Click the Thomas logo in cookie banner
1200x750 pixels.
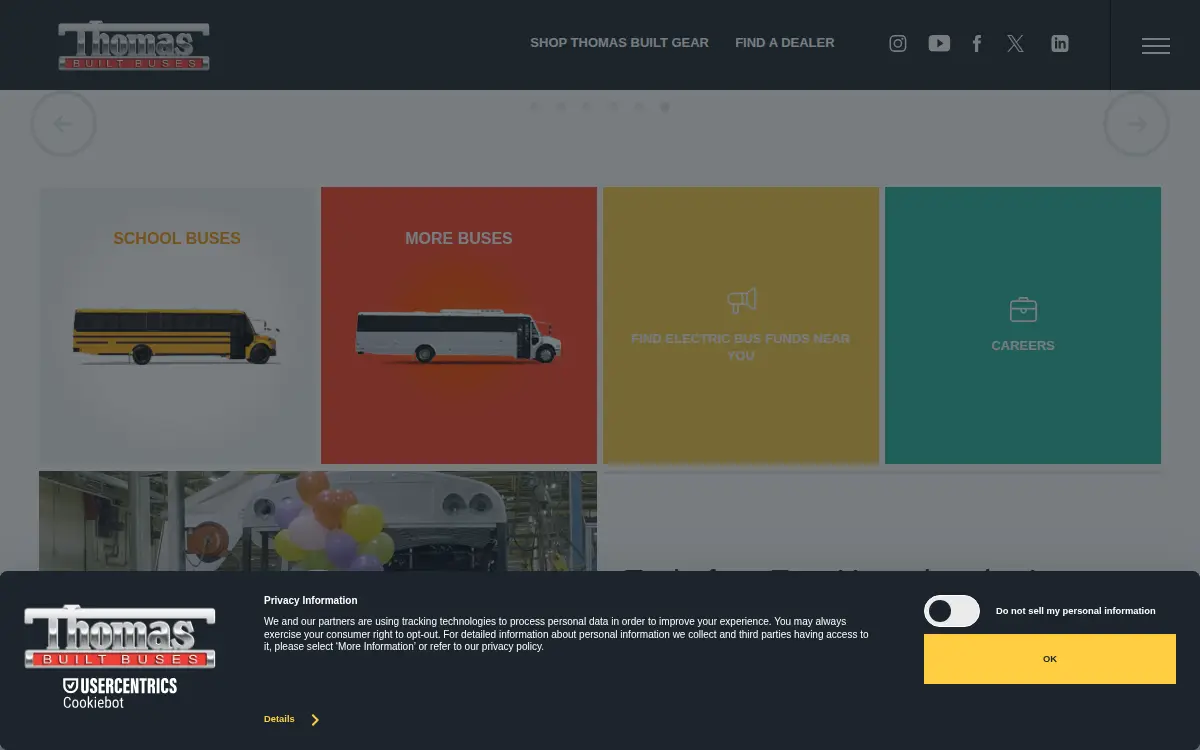(120, 636)
